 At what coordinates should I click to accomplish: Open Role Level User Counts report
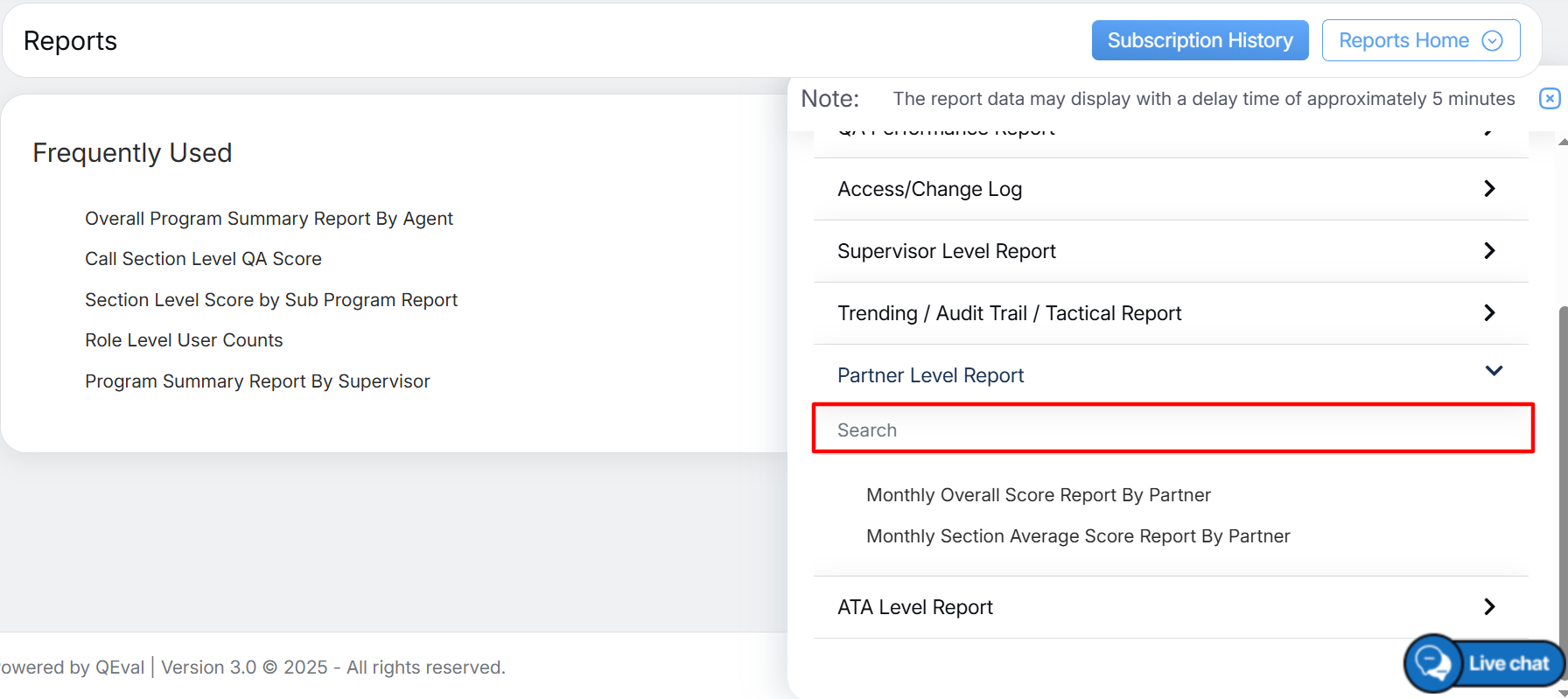pyautogui.click(x=184, y=340)
